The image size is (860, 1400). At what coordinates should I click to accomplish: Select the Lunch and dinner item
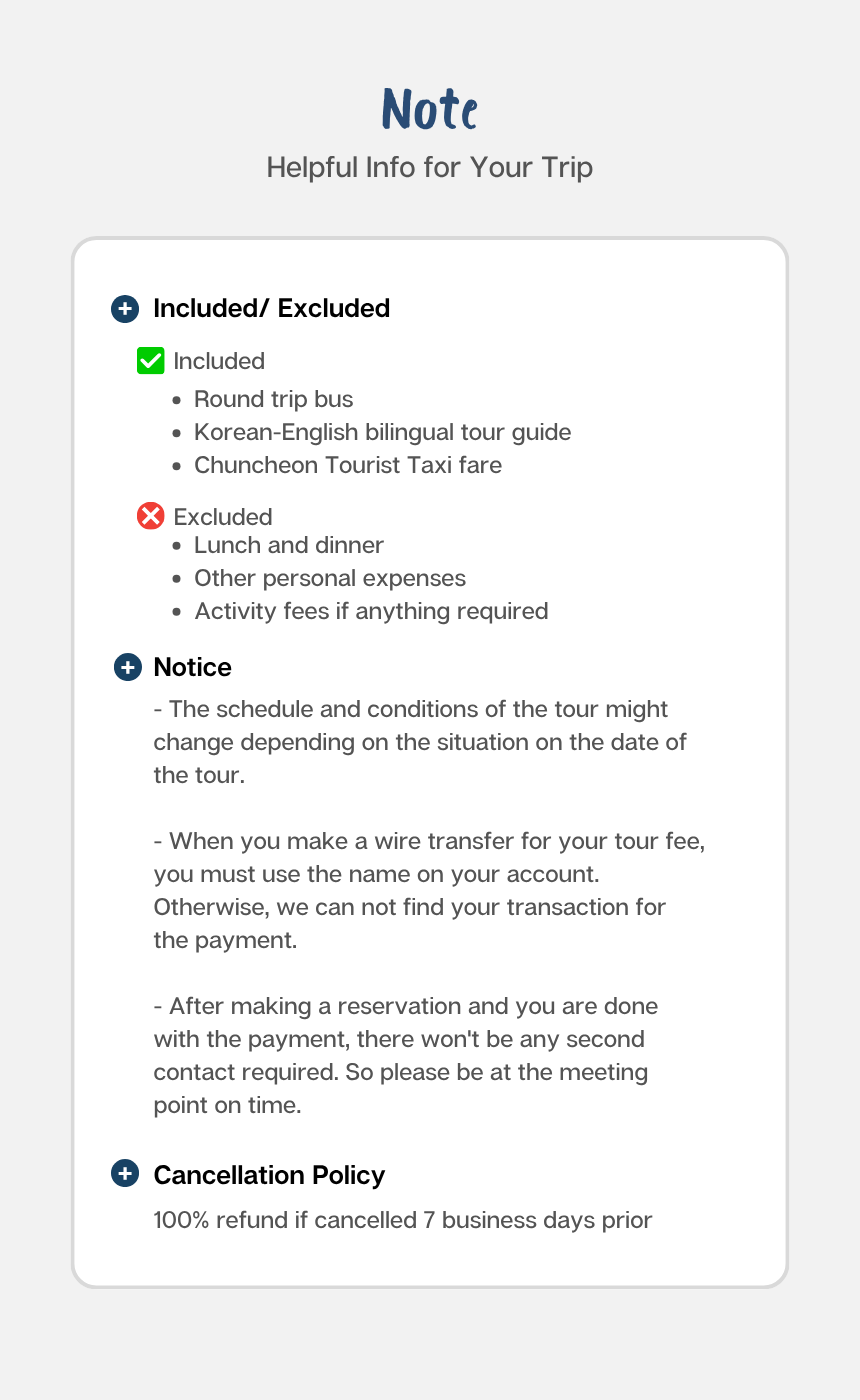click(288, 545)
